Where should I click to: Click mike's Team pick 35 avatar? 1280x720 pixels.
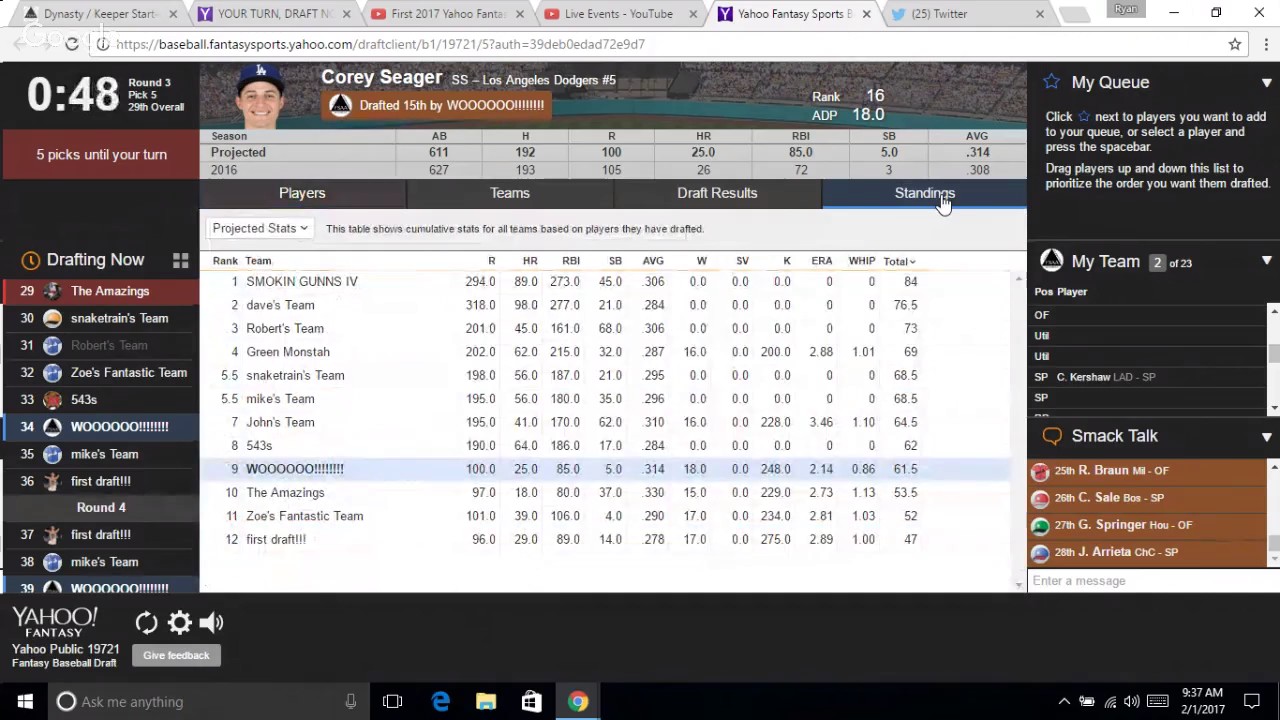[52, 454]
